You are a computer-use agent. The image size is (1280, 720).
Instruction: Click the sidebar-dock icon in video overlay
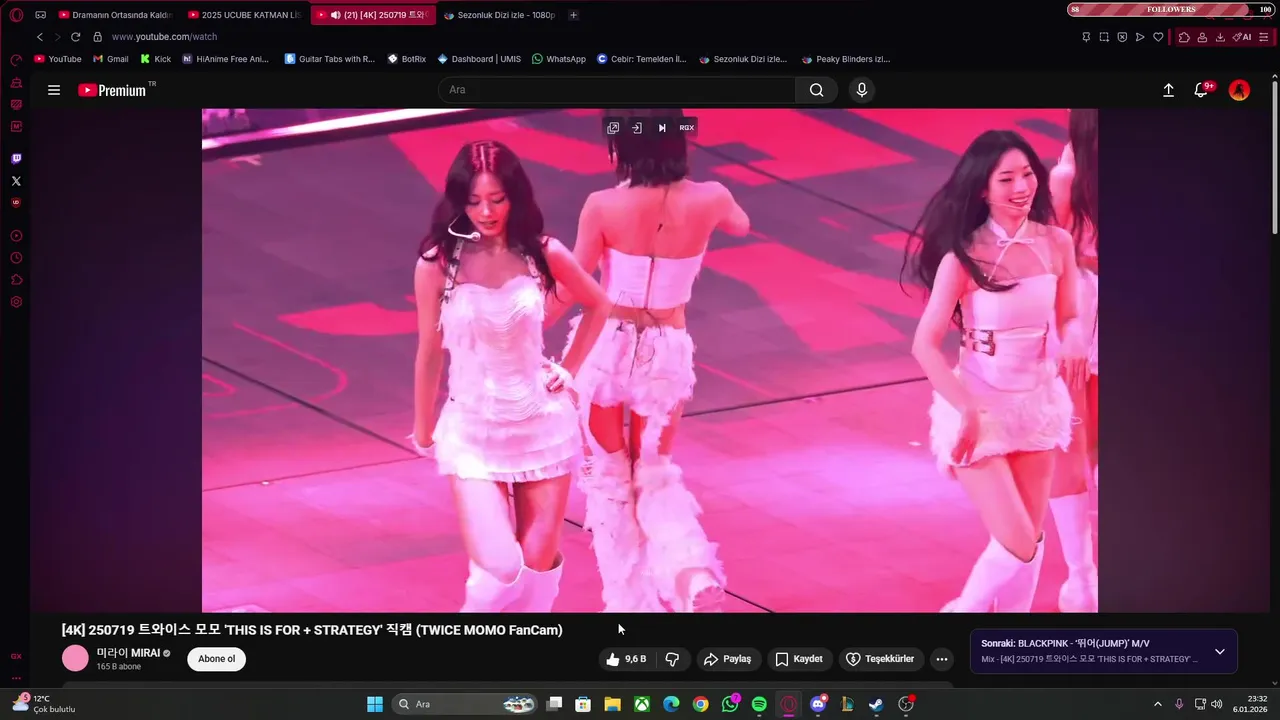[637, 128]
